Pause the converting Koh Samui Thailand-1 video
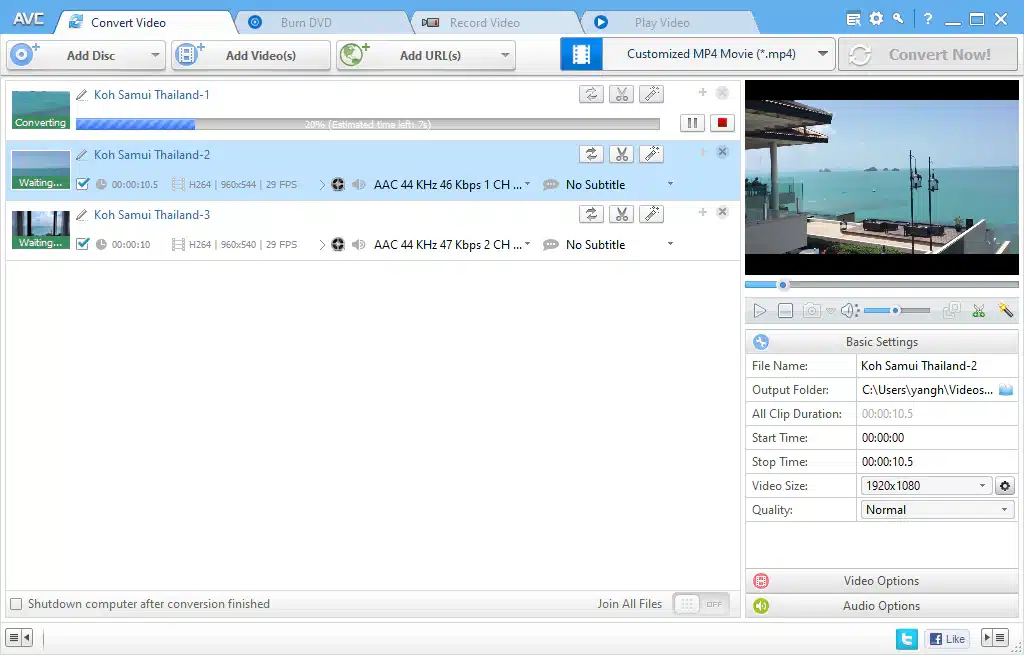The width and height of the screenshot is (1024, 655). coord(691,122)
